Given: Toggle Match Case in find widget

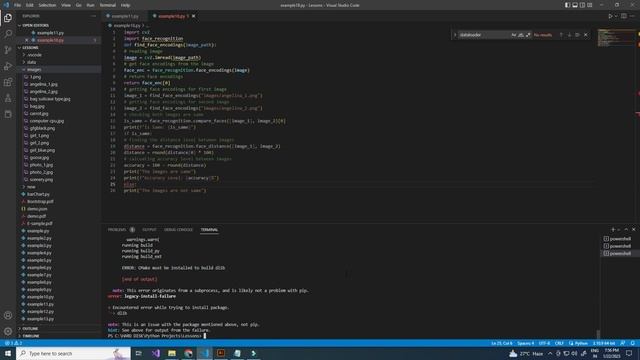Looking at the screenshot, I should click(514, 35).
